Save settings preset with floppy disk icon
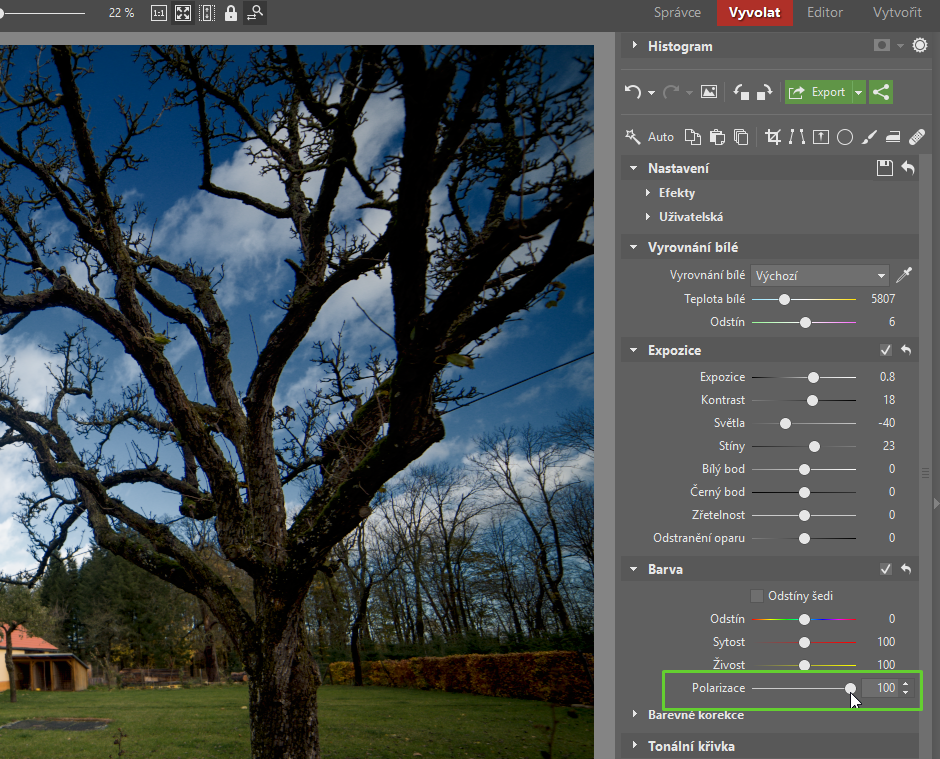Viewport: 940px width, 759px height. tap(884, 168)
